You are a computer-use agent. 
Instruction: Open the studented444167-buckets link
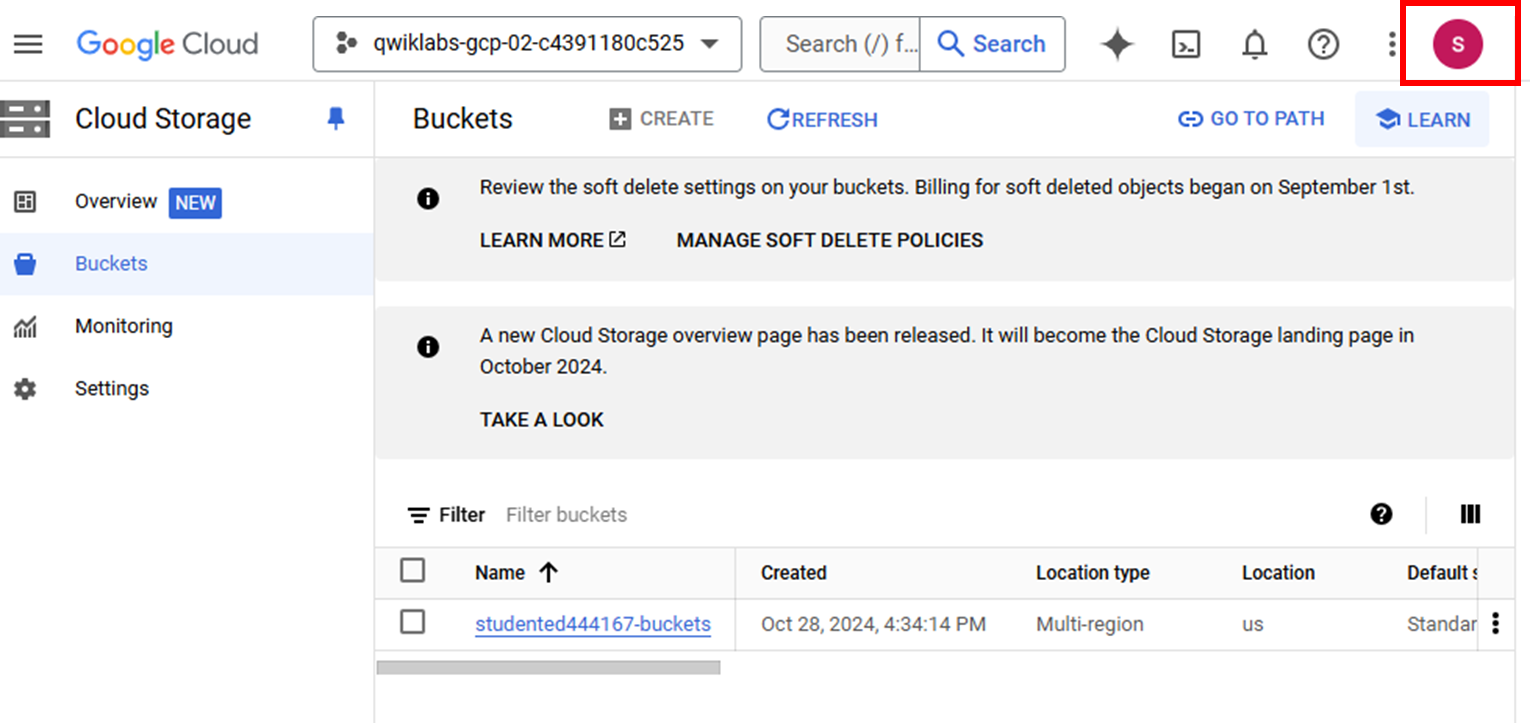(x=593, y=624)
